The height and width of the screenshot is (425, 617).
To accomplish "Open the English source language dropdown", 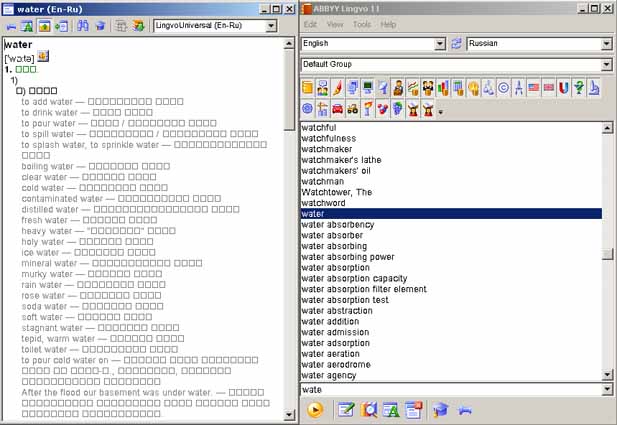I will point(440,44).
